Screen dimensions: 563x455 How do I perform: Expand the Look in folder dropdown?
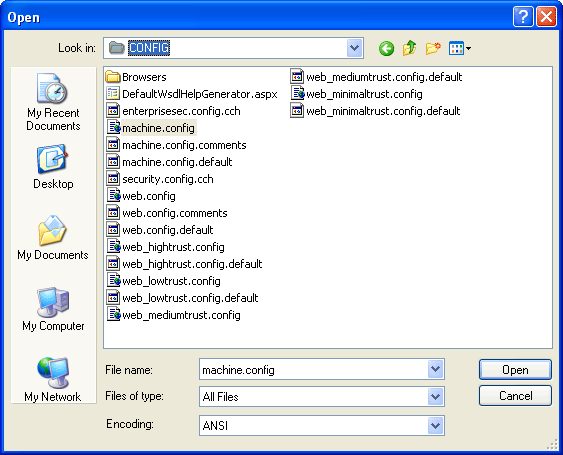[354, 48]
